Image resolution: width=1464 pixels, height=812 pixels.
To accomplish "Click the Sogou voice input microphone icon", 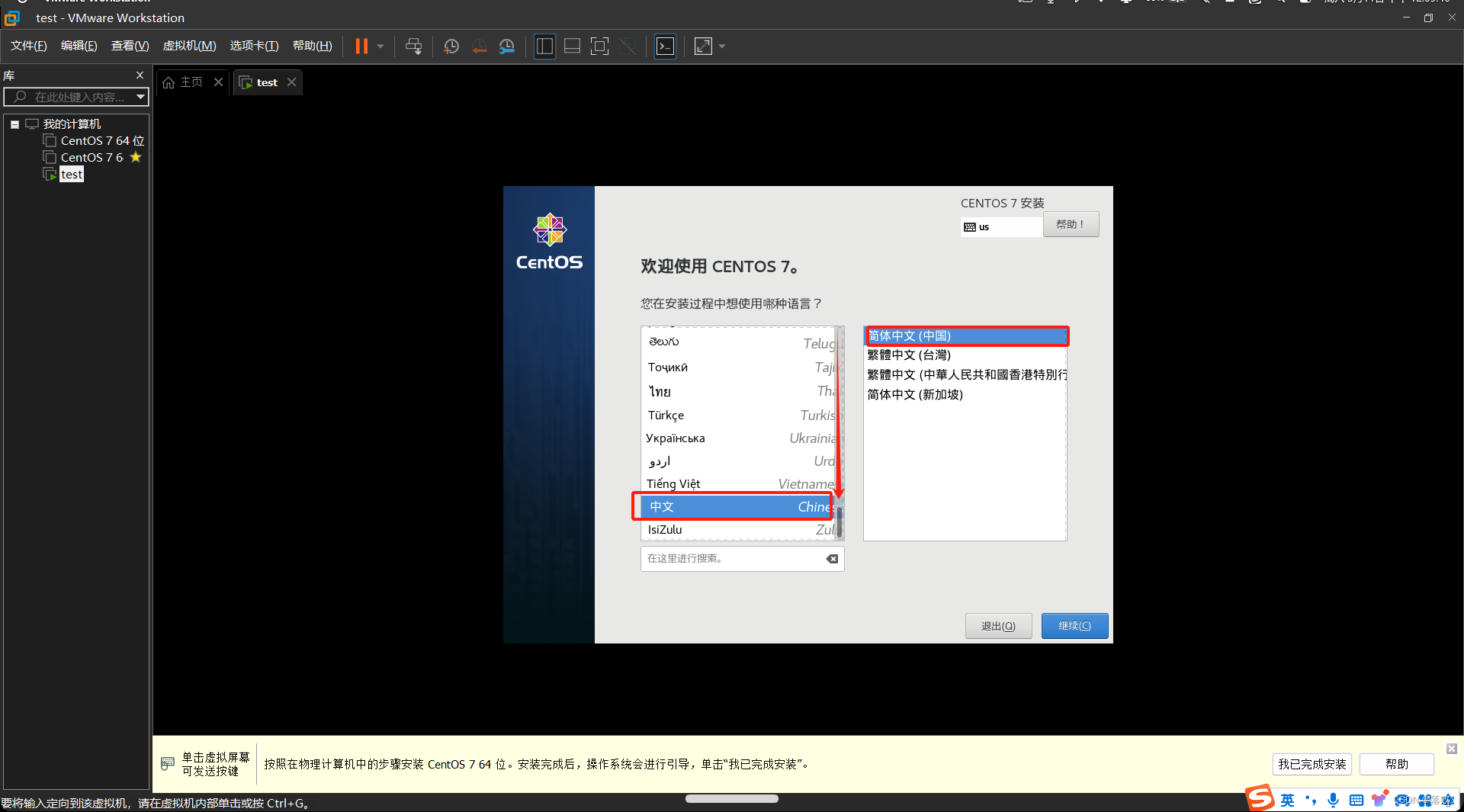I will (x=1333, y=800).
